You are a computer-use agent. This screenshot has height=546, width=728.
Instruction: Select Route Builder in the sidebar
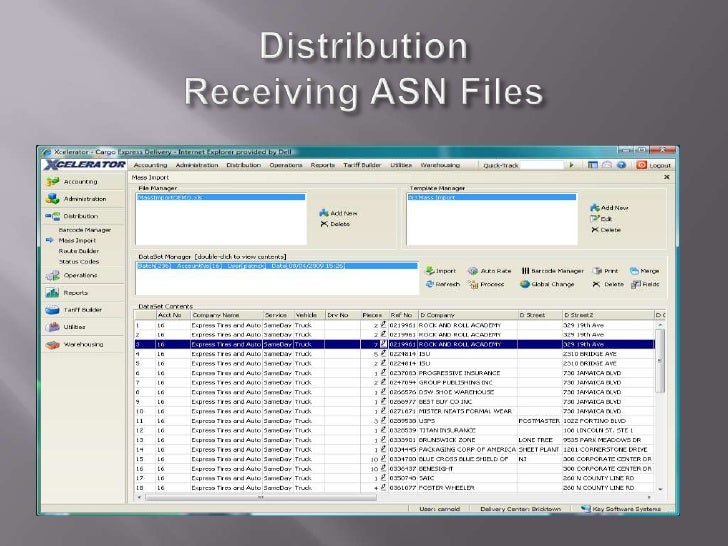[x=77, y=250]
